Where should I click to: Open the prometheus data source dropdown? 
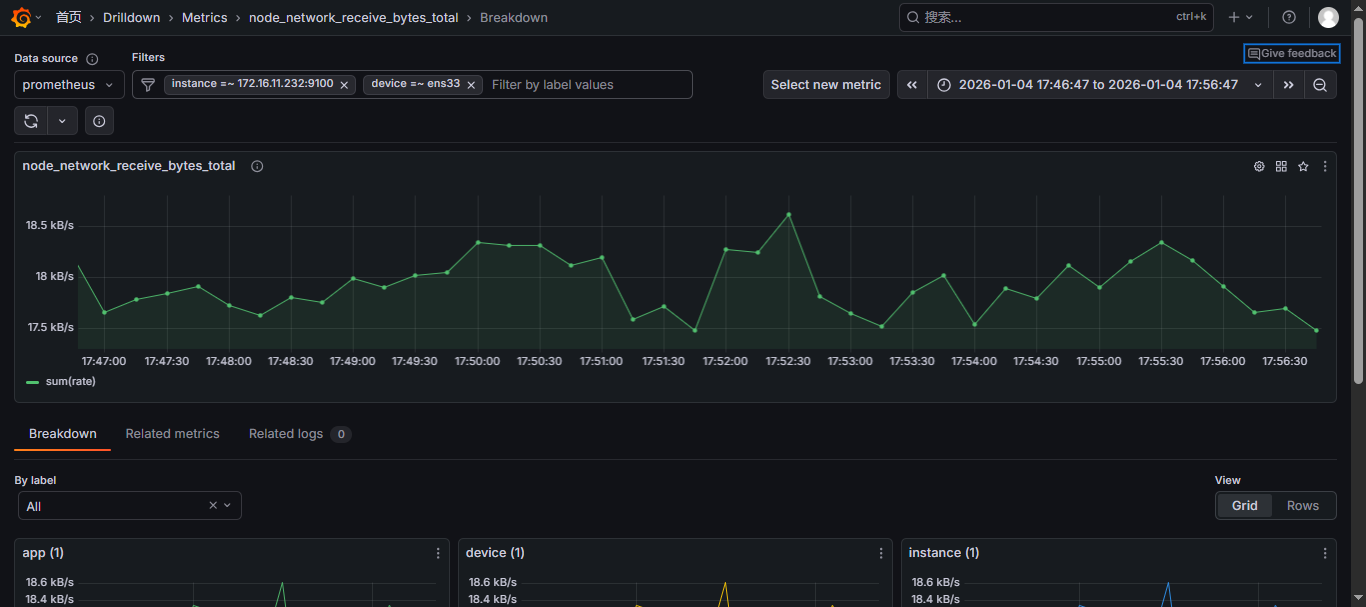click(x=69, y=85)
